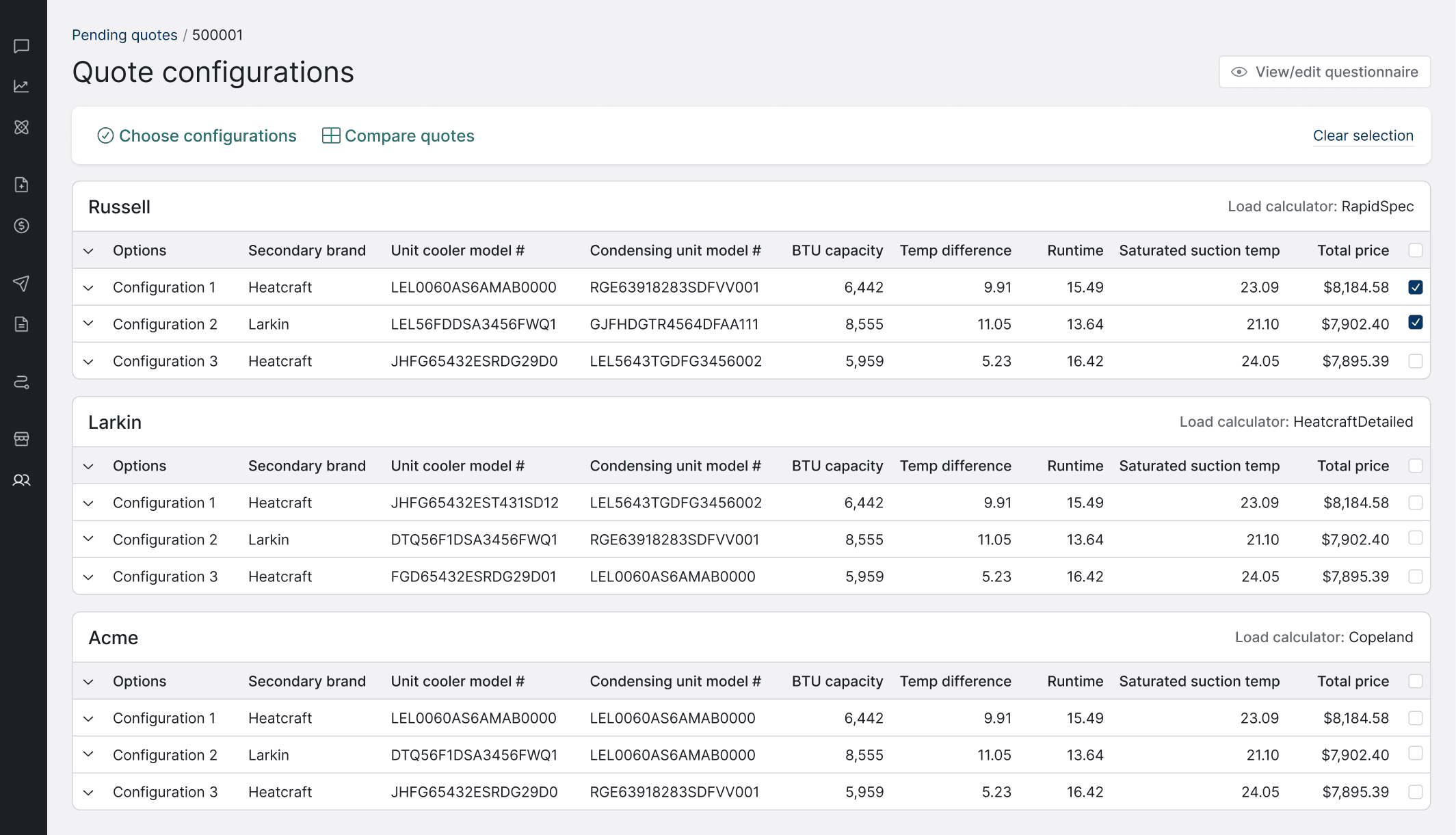1456x835 pixels.
Task: Click the new document plus sidebar icon
Action: [21, 185]
